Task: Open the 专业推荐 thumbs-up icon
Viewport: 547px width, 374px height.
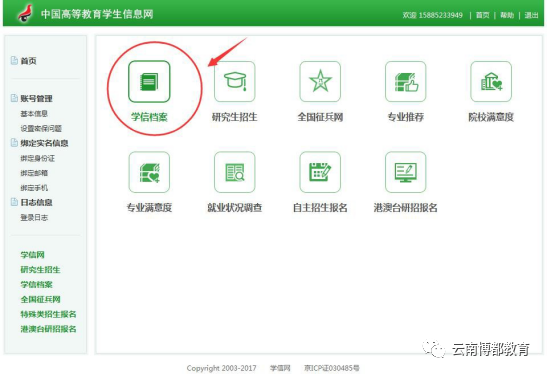Action: 406,82
